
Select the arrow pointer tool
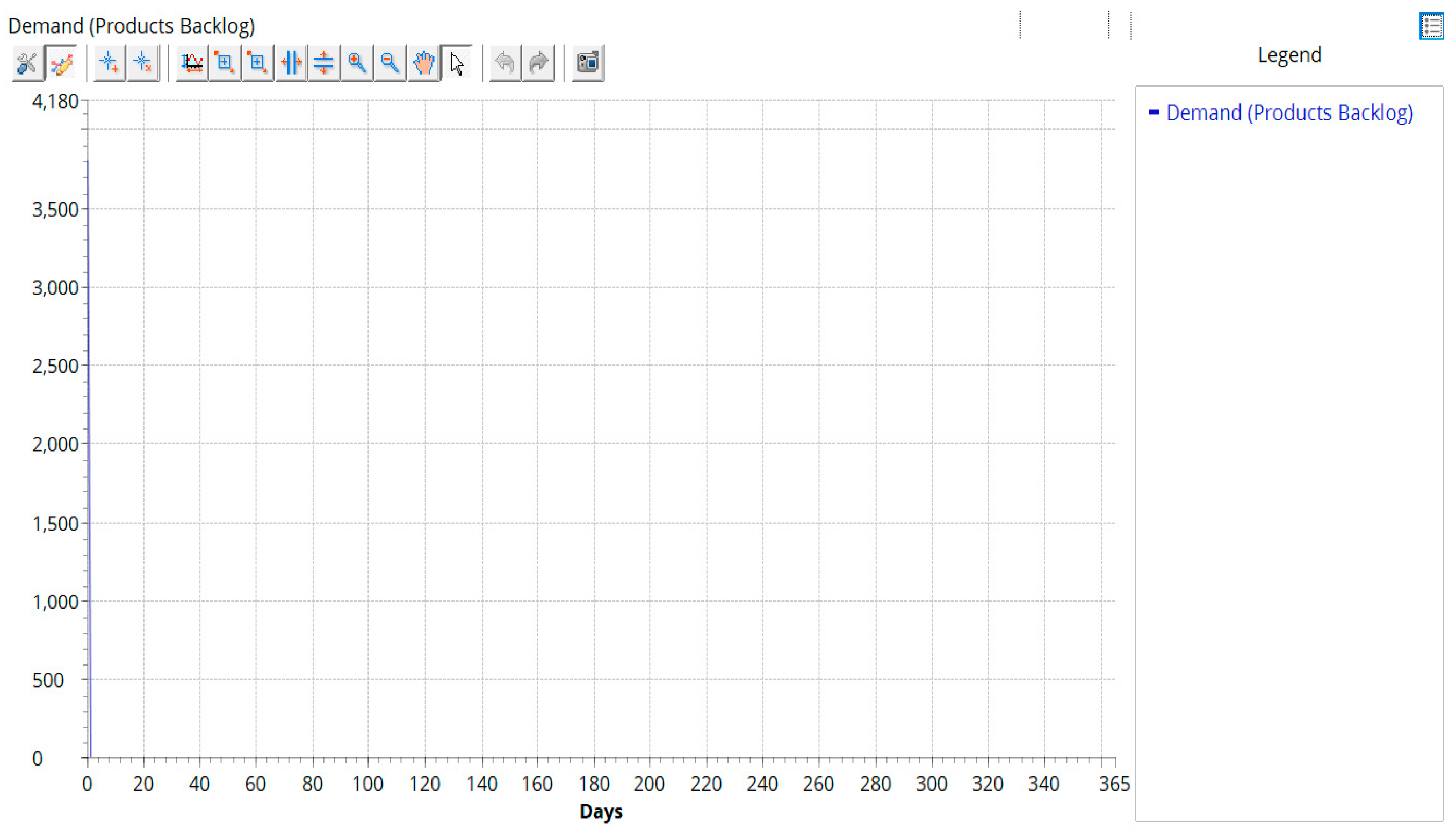[457, 63]
